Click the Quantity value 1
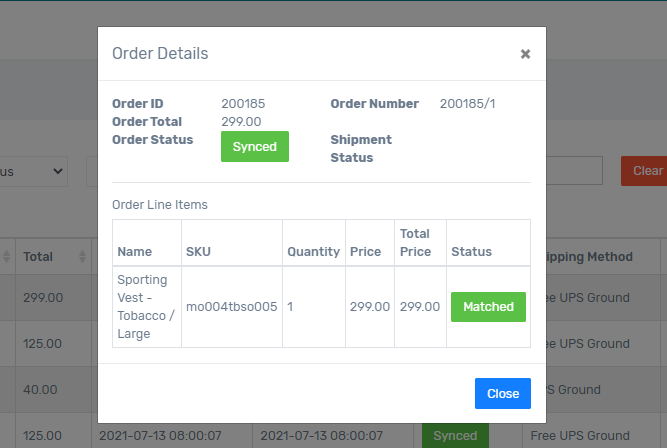 (x=290, y=307)
